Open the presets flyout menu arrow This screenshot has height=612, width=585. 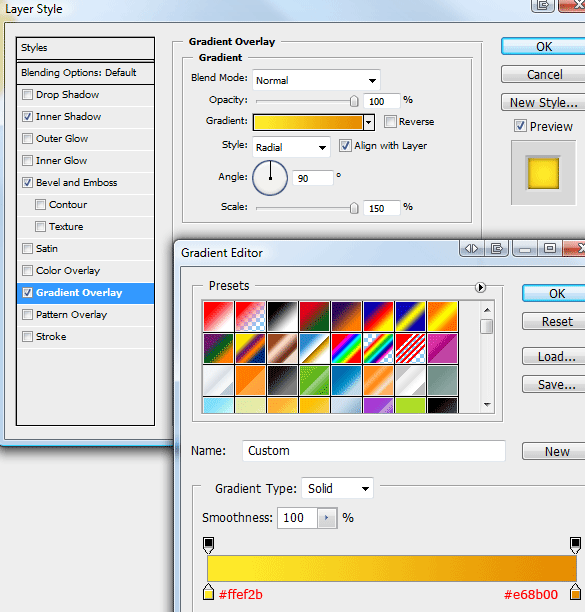click(x=480, y=288)
